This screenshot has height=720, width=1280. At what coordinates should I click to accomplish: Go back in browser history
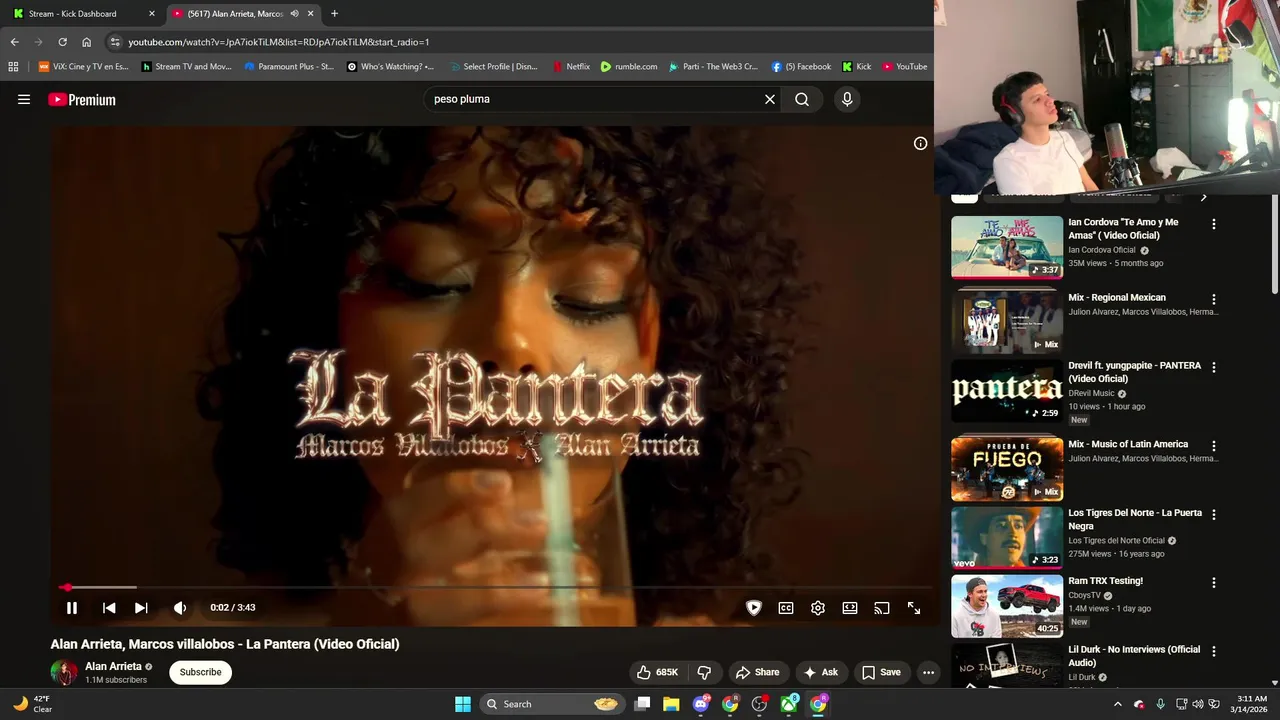click(14, 42)
